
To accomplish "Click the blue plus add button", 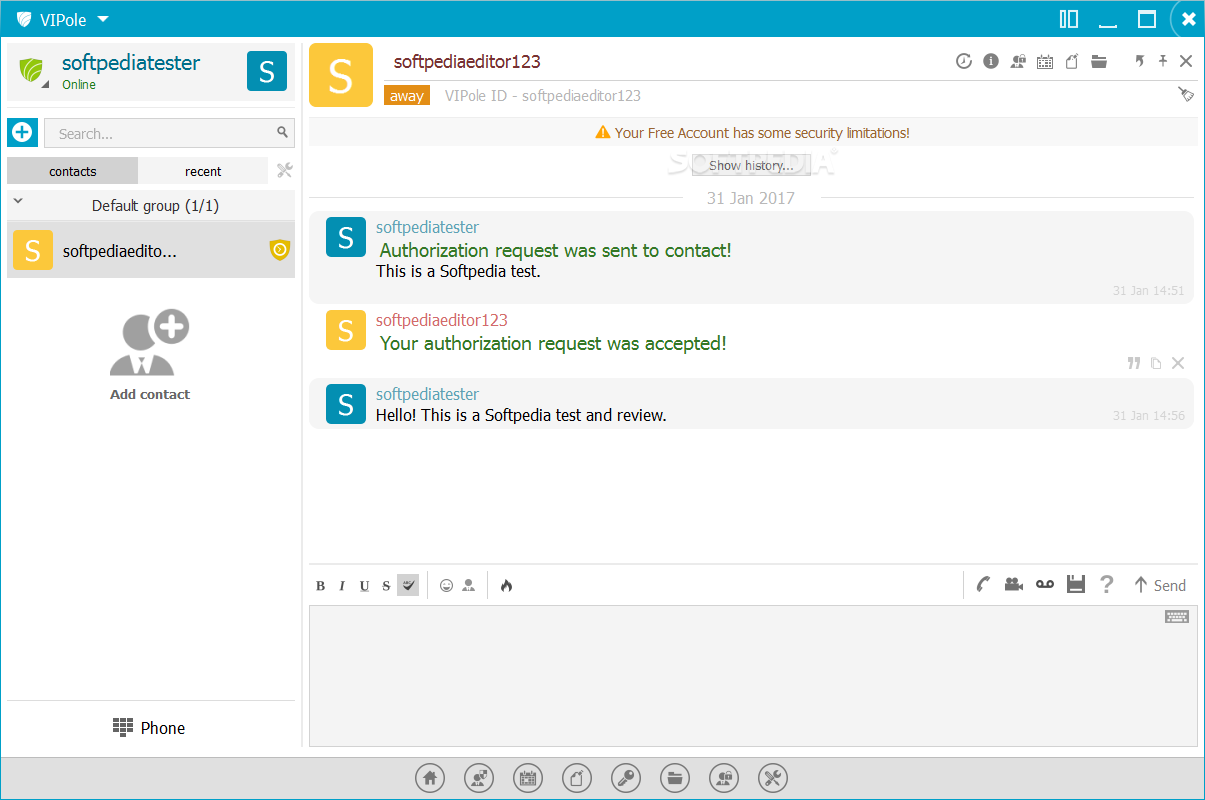I will [22, 132].
